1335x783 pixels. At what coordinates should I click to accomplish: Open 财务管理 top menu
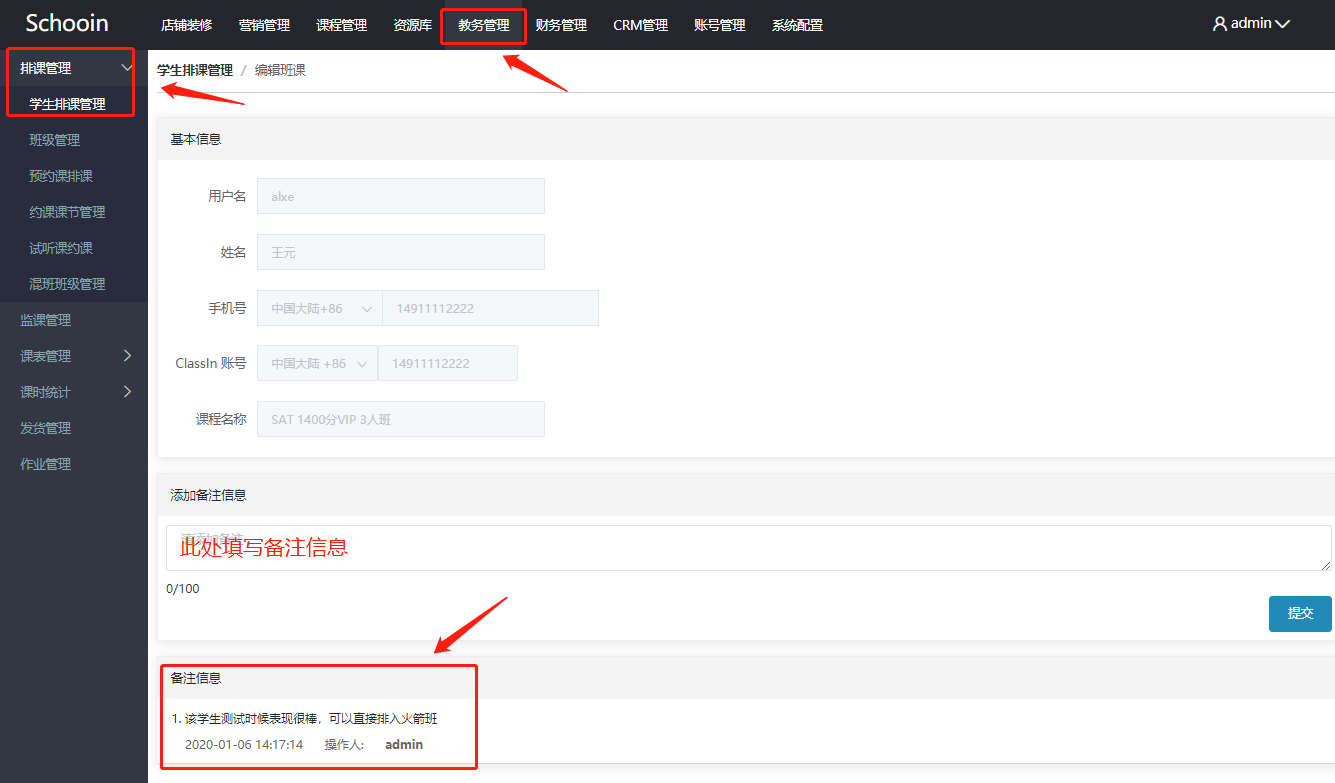click(x=561, y=25)
